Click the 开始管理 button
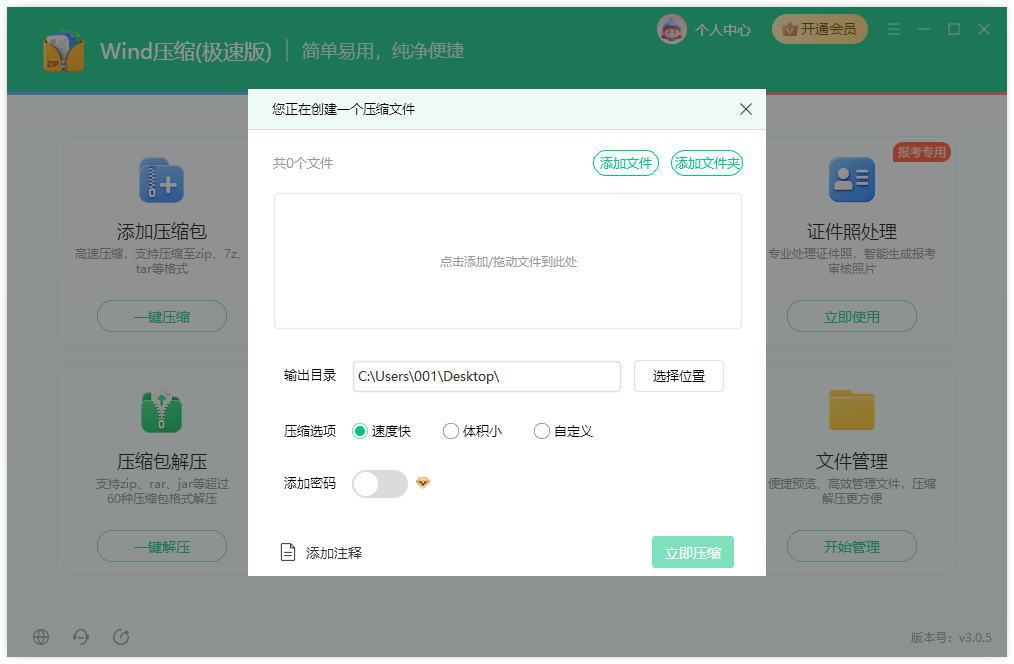This screenshot has width=1014, height=664. [x=852, y=546]
